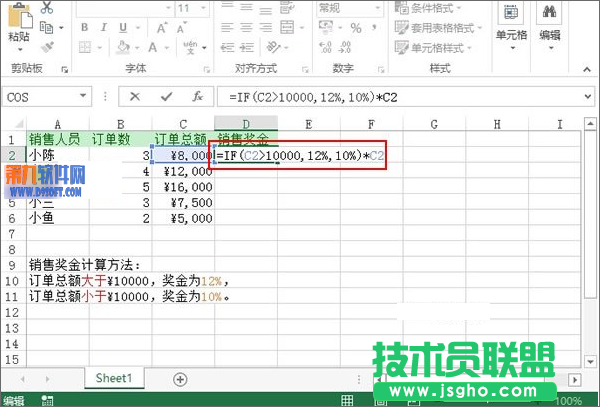Align text left in cell
Screen dimensions: 600x407
pos(227,28)
